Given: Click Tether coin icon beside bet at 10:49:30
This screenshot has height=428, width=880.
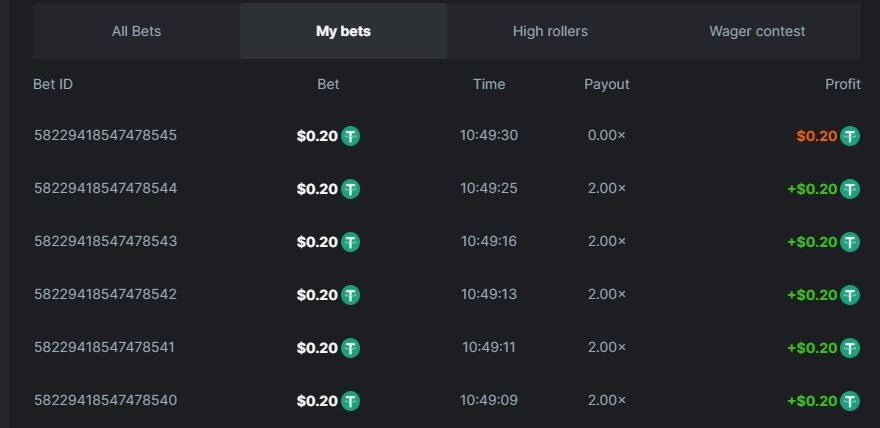Looking at the screenshot, I should point(350,136).
